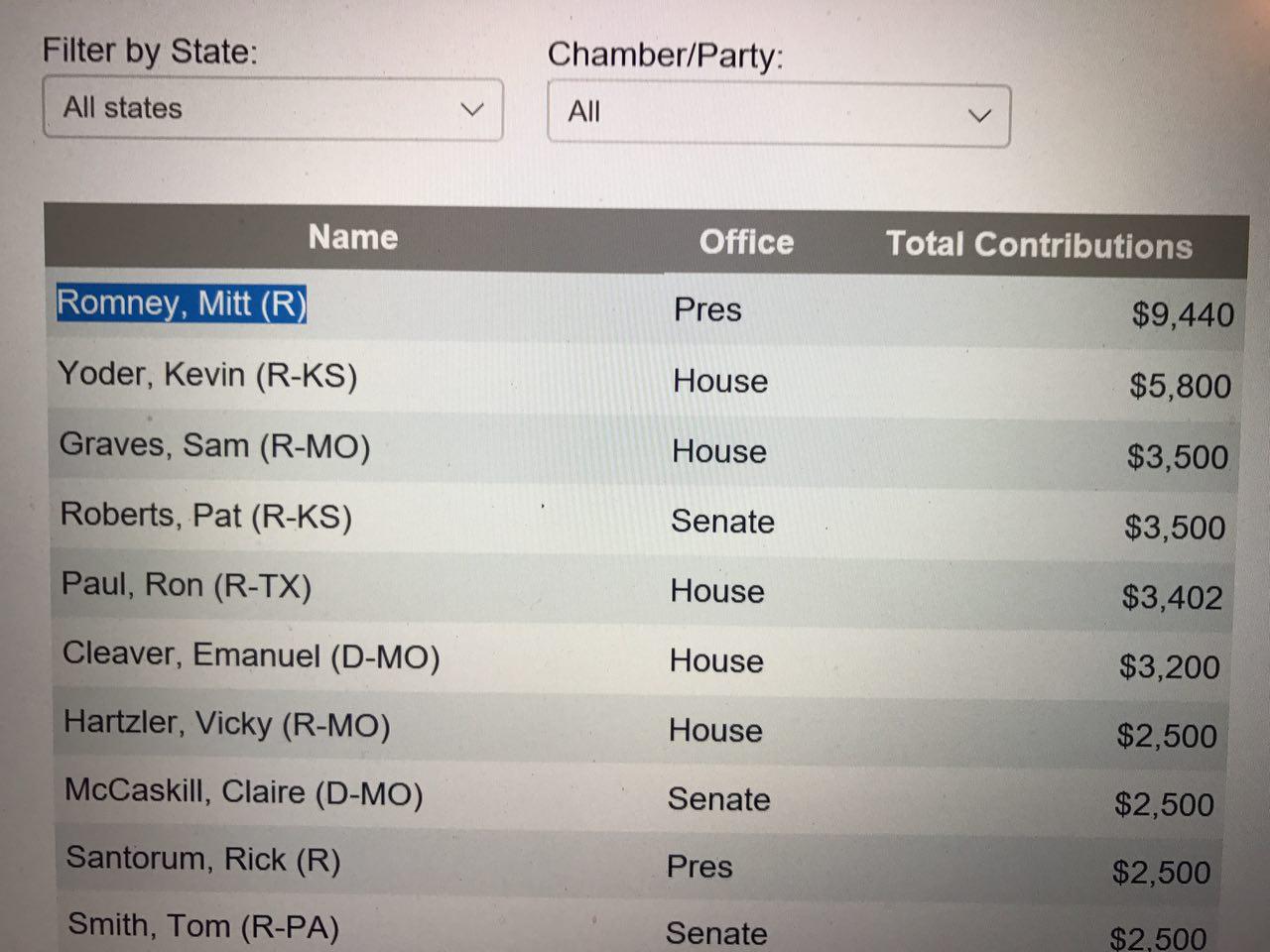Image resolution: width=1270 pixels, height=952 pixels.
Task: Click the $3,402 total for Ron Paul
Action: click(x=1172, y=597)
